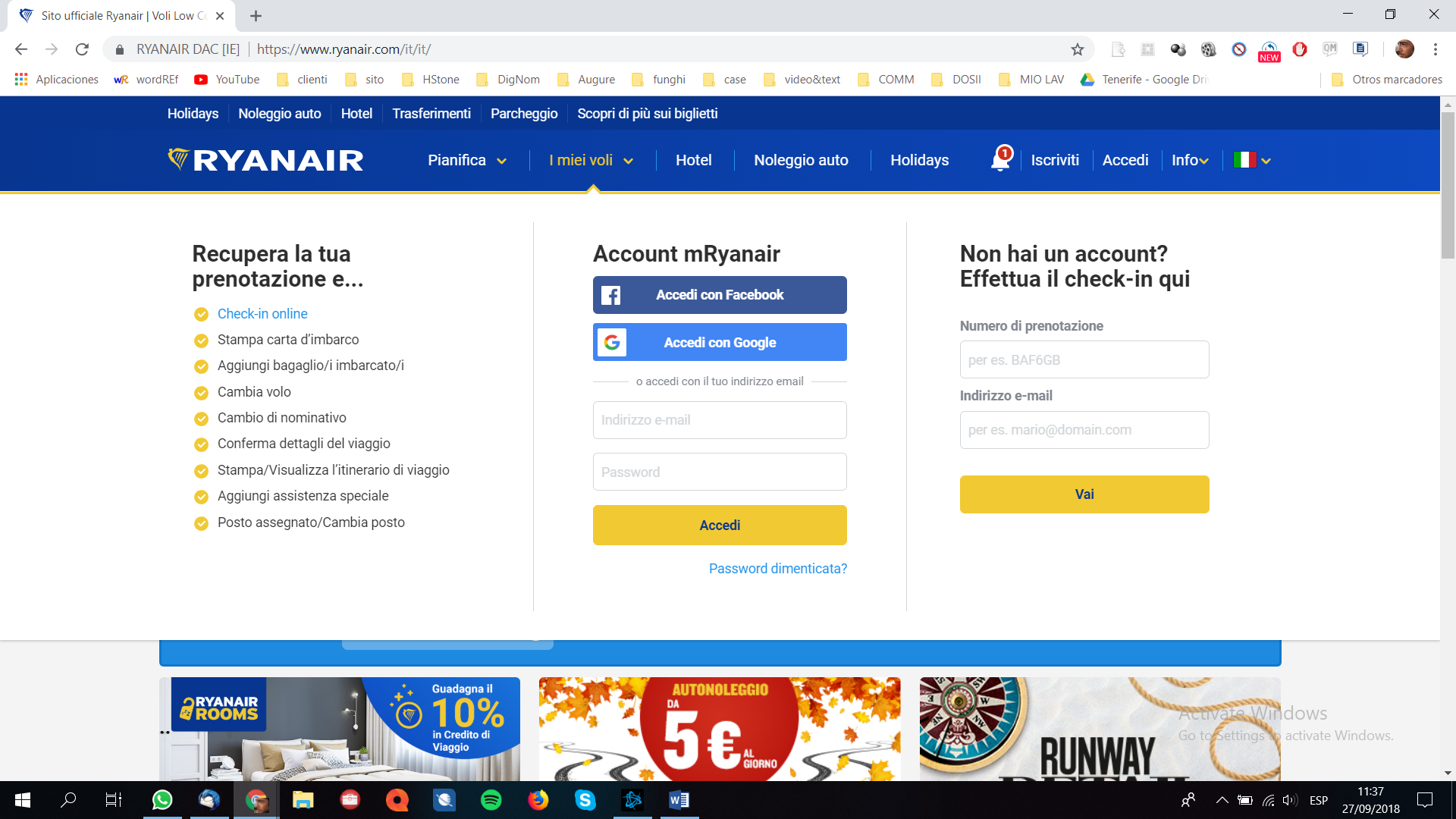Click Trasferimenti in top bar
Viewport: 1456px width, 819px height.
tap(431, 114)
